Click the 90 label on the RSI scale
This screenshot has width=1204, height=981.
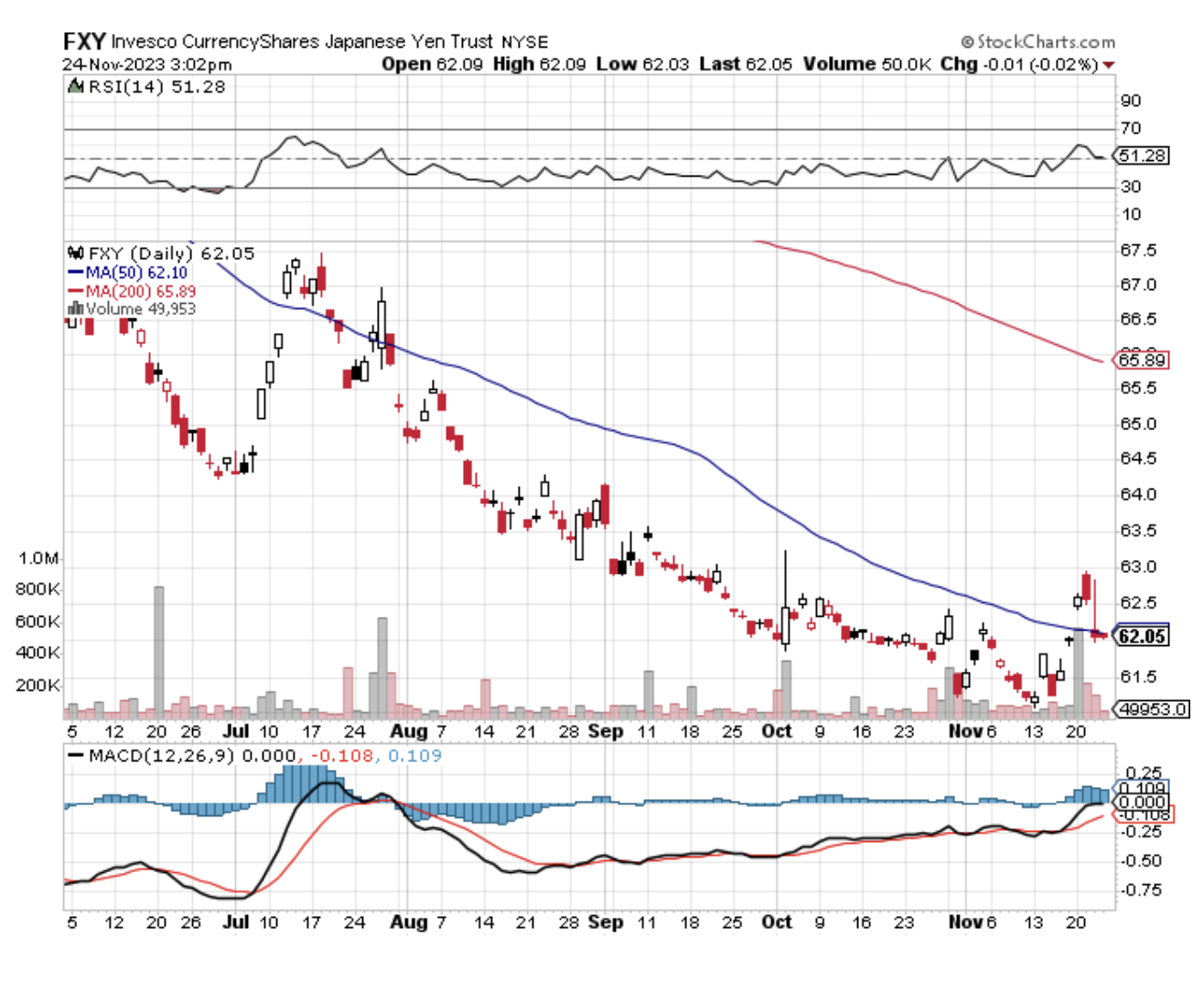[x=1131, y=101]
